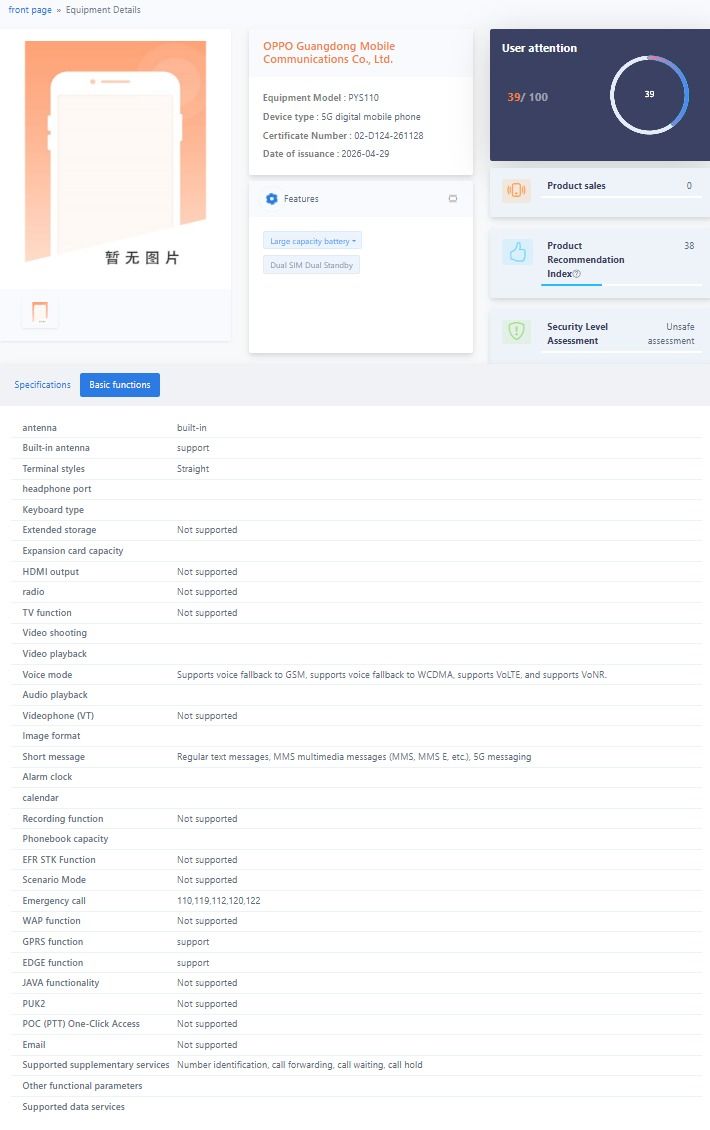
Task: Click the Videophone (VT) row label
Action: pos(58,716)
